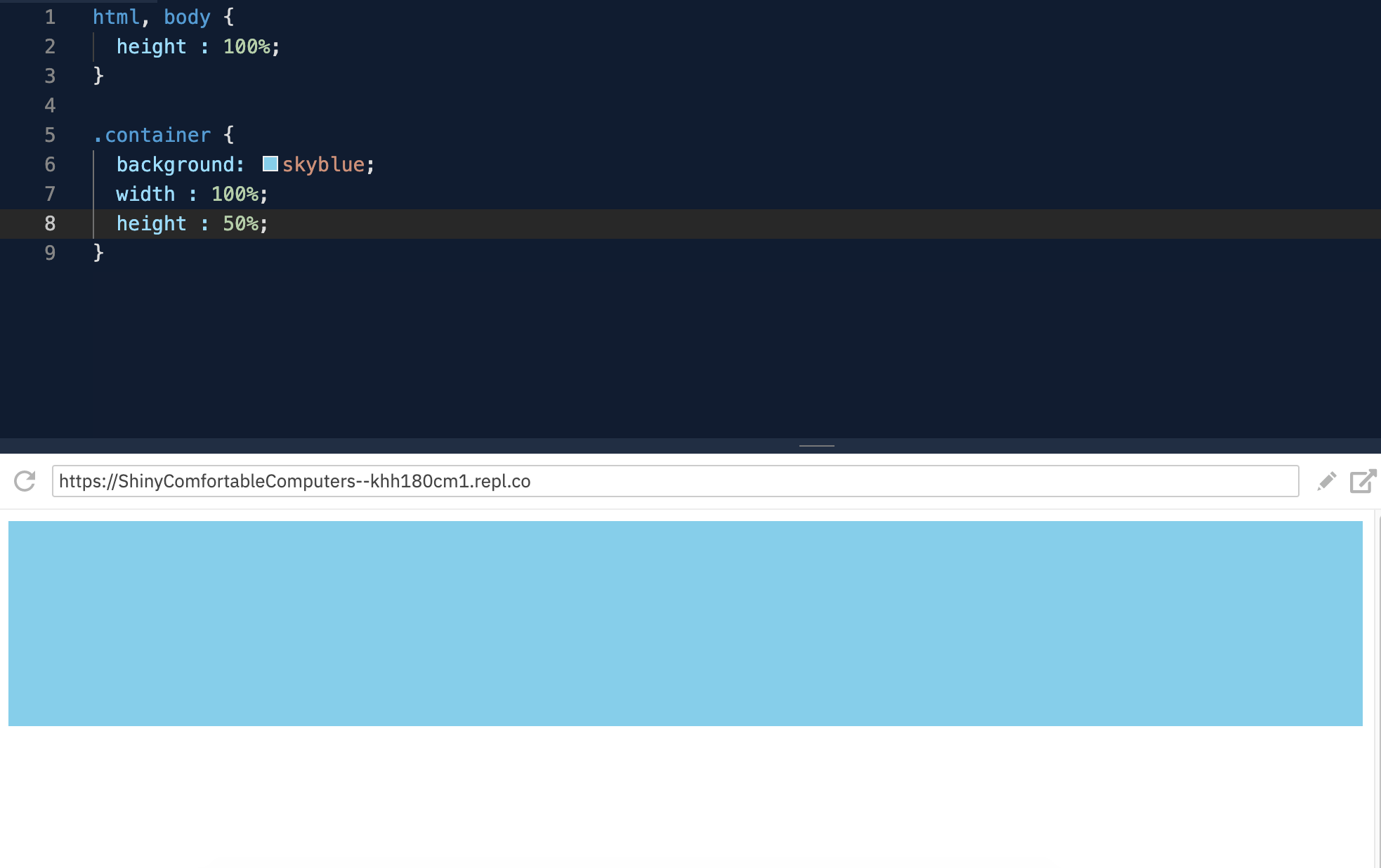This screenshot has height=868, width=1381.
Task: Click line number 1 in the editor
Action: click(49, 16)
